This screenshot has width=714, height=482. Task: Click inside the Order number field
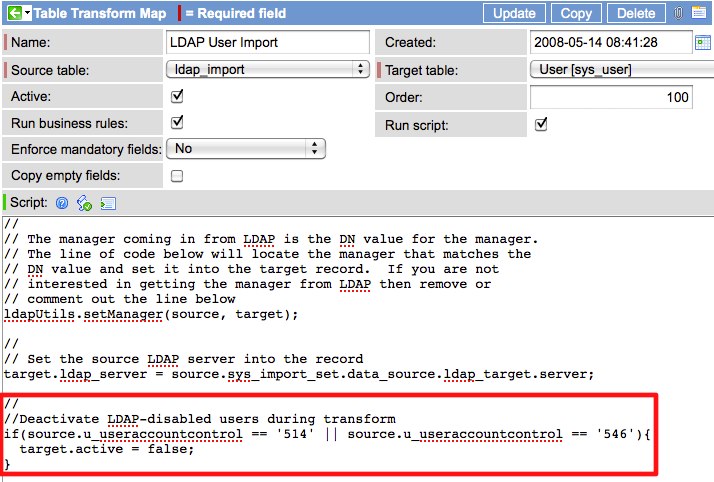611,97
